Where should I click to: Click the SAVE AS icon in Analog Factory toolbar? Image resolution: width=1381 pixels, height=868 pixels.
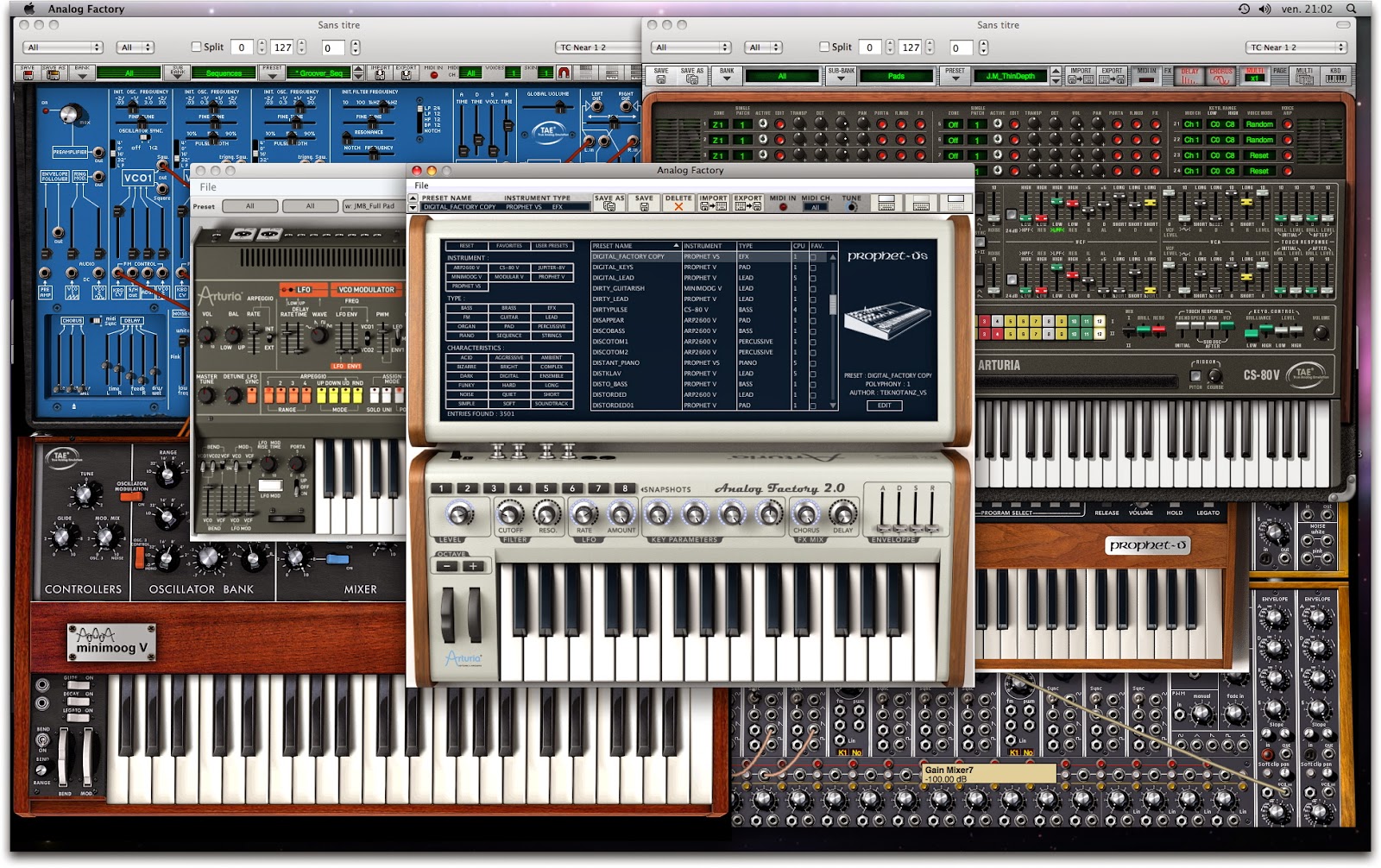pos(610,205)
